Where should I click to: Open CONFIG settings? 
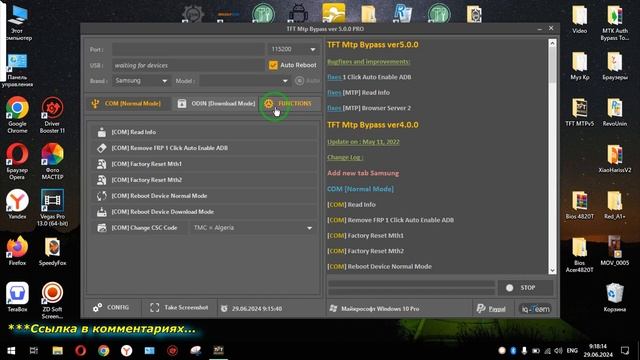point(111,307)
